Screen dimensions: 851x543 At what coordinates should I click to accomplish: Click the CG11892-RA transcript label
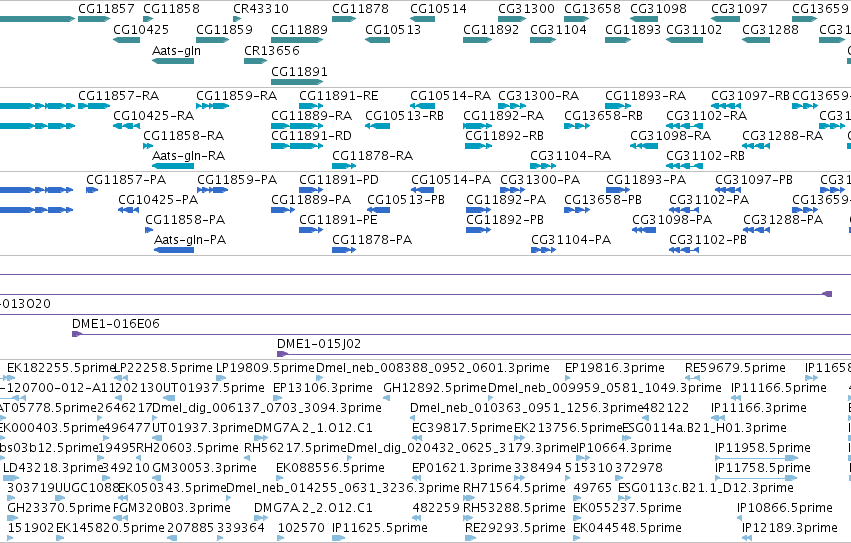pyautogui.click(x=504, y=116)
